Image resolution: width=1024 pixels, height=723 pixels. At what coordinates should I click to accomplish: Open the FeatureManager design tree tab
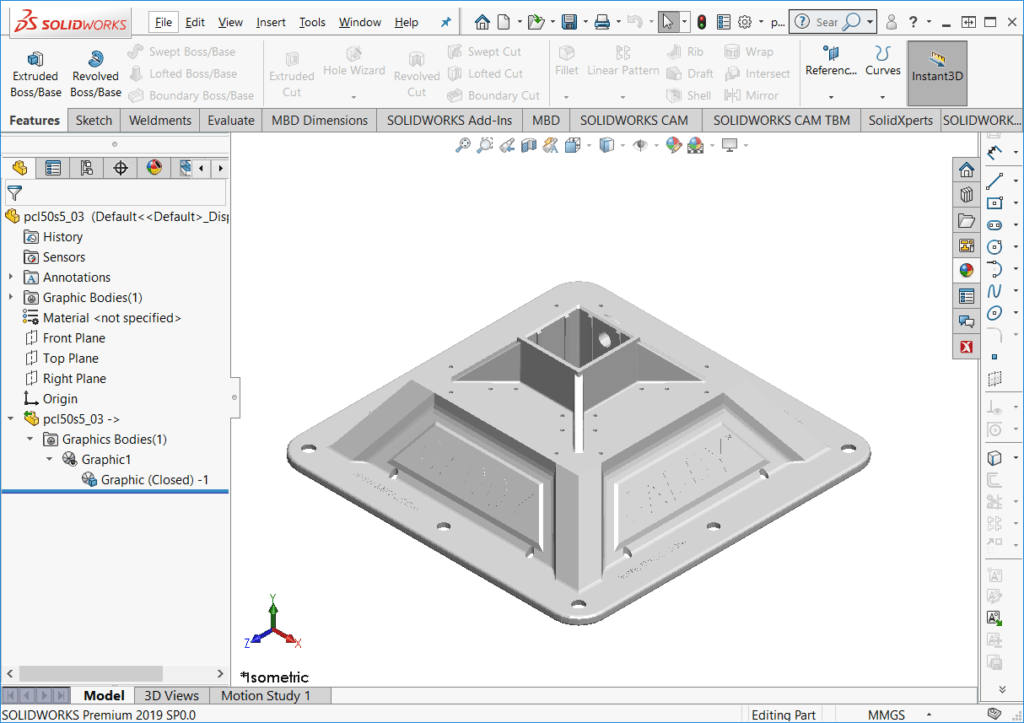tap(20, 168)
